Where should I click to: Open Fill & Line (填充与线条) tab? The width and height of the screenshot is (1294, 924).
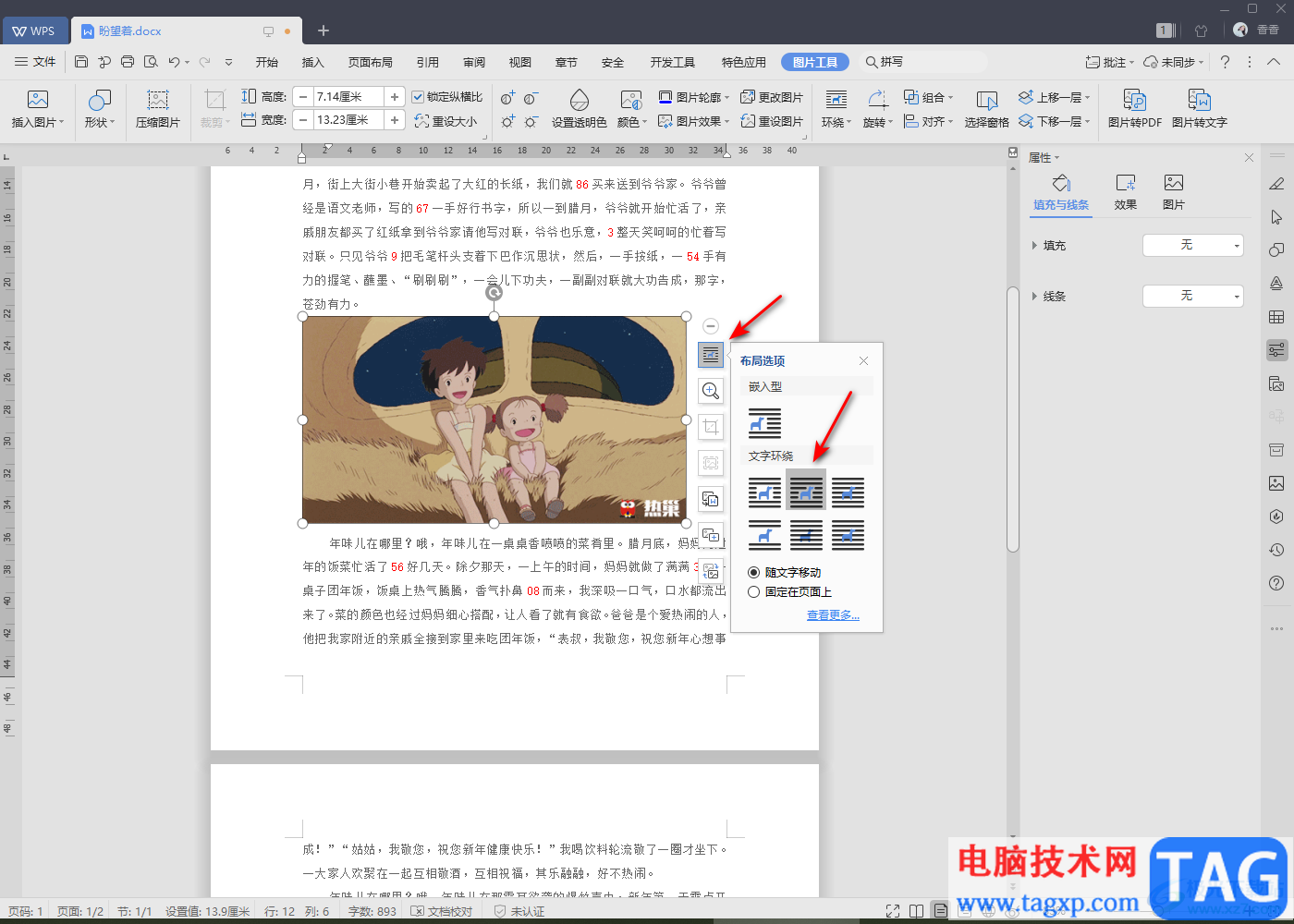(1061, 193)
